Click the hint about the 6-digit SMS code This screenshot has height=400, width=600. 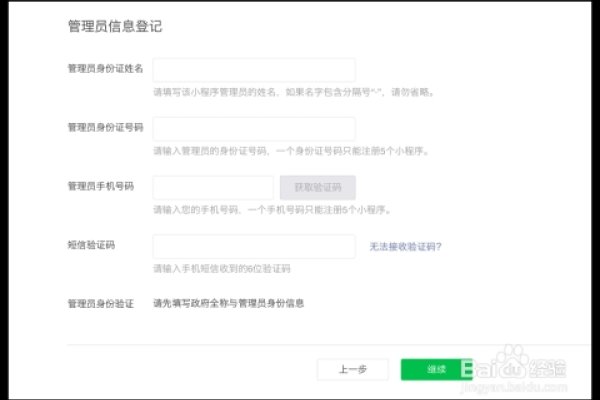pos(221,269)
